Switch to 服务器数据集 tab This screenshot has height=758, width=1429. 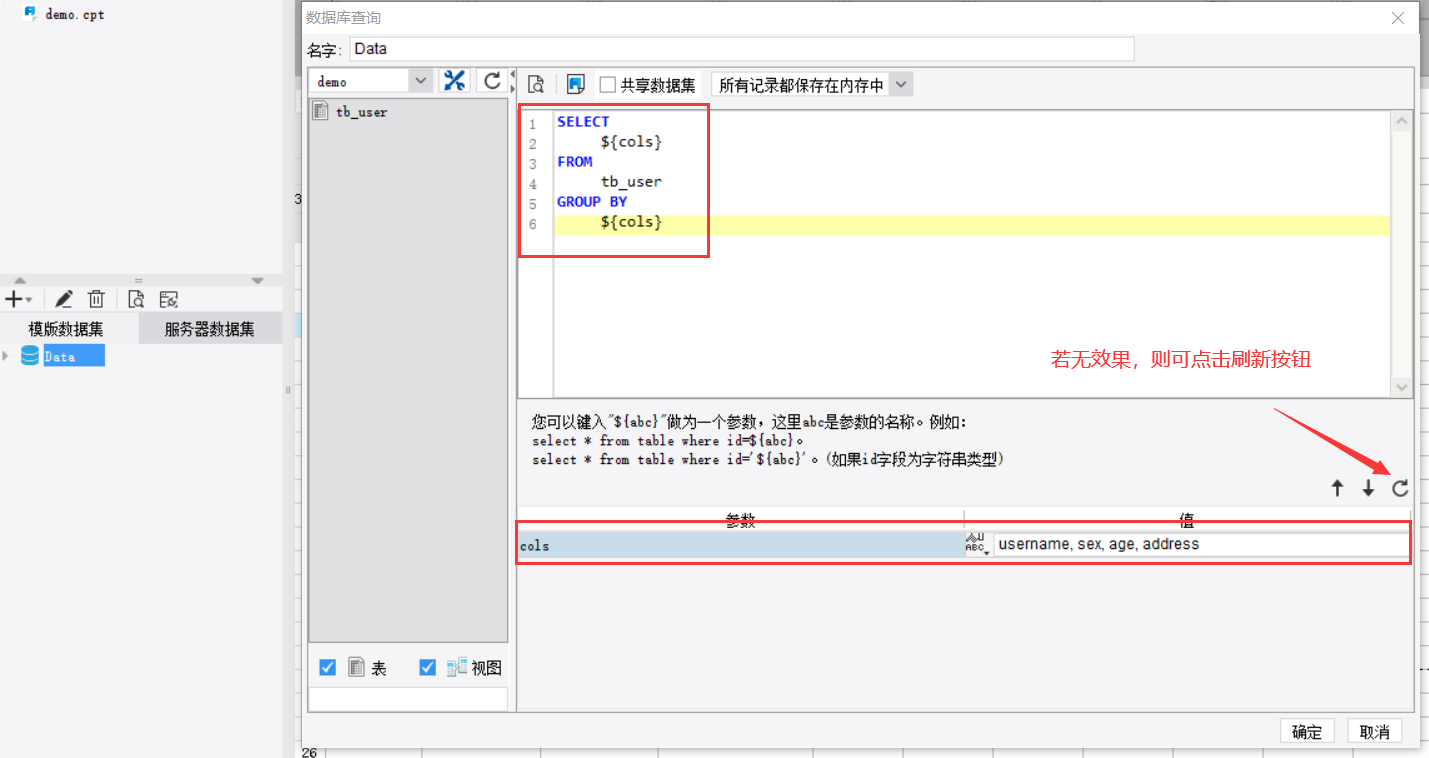coord(210,329)
